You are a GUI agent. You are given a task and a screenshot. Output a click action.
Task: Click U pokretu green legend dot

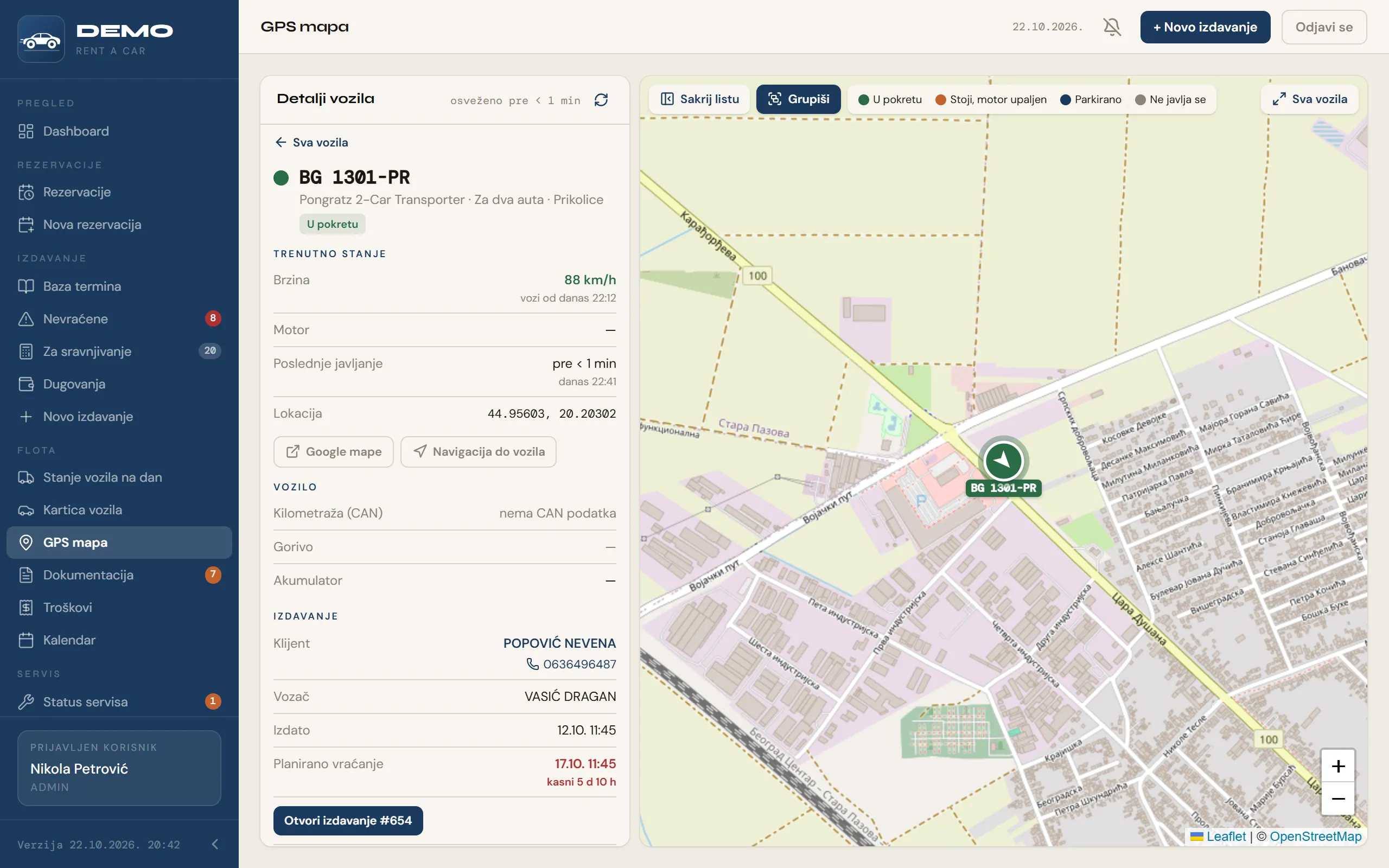click(863, 100)
